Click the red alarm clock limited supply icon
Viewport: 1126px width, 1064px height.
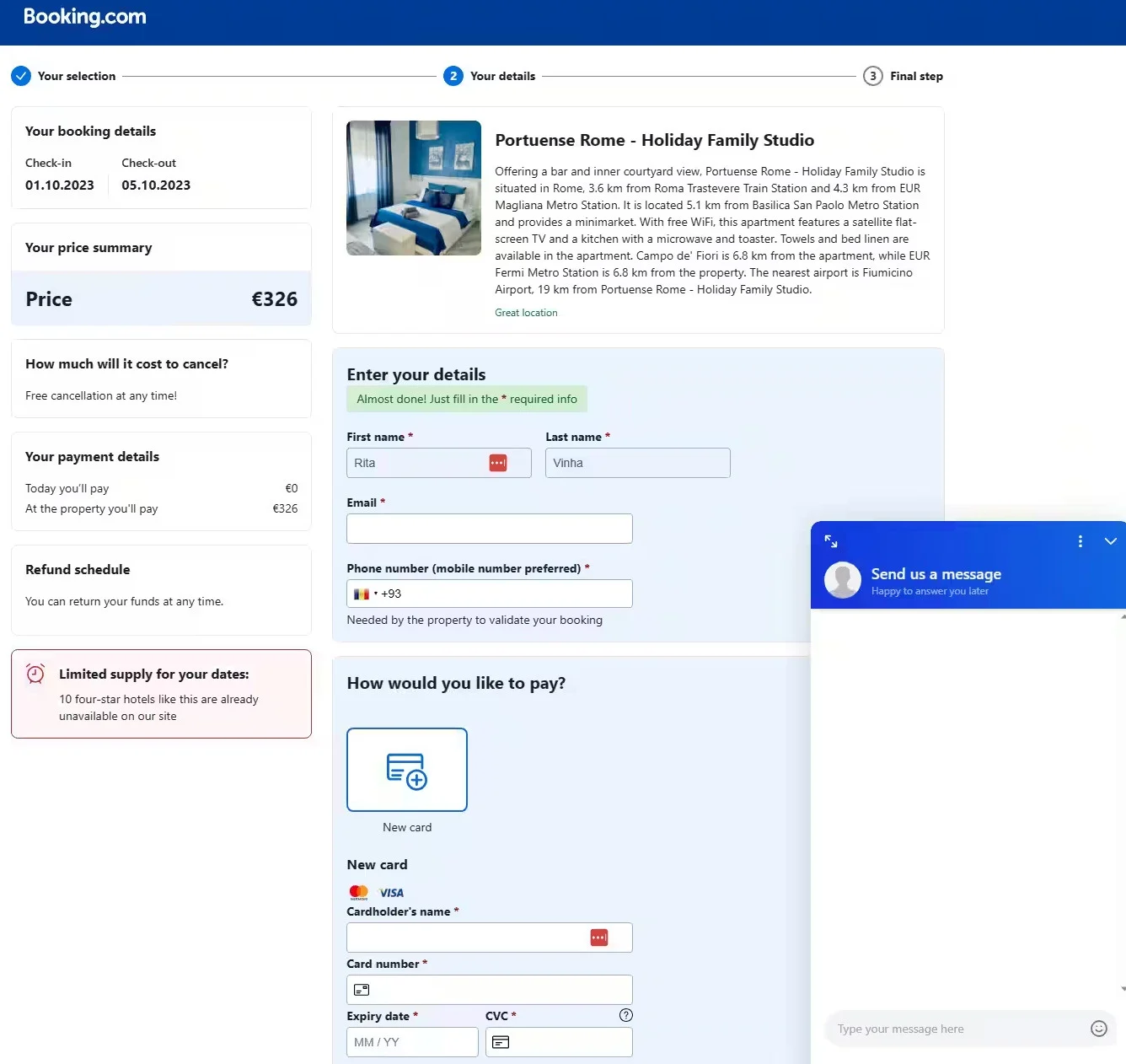click(35, 674)
